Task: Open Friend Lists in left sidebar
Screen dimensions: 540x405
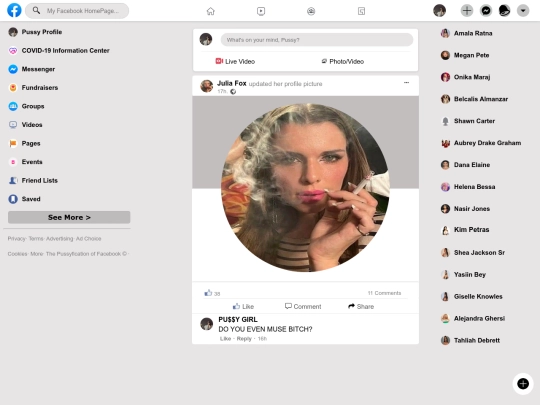Action: click(x=33, y=180)
